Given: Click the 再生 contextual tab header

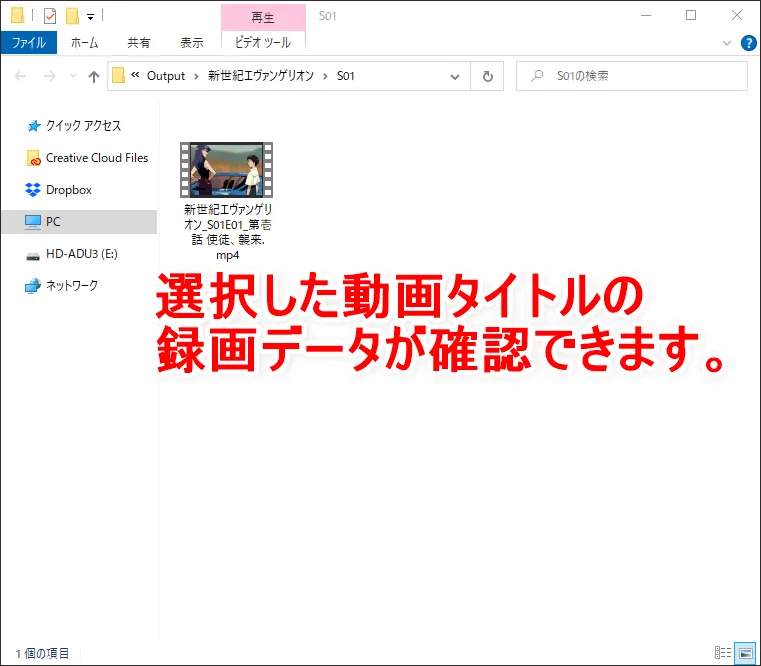Looking at the screenshot, I should [x=263, y=17].
